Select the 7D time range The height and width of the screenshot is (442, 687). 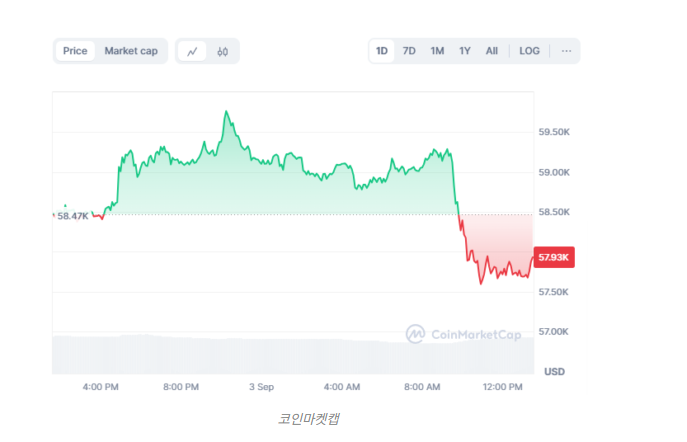[x=409, y=51]
